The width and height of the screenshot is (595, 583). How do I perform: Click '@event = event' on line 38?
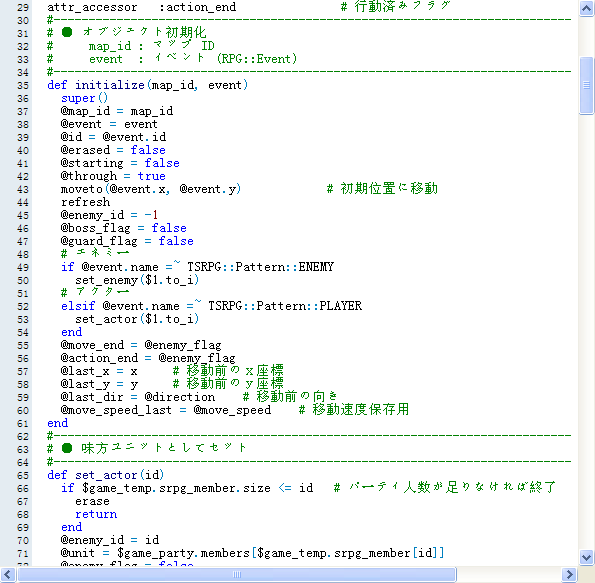pos(109,124)
